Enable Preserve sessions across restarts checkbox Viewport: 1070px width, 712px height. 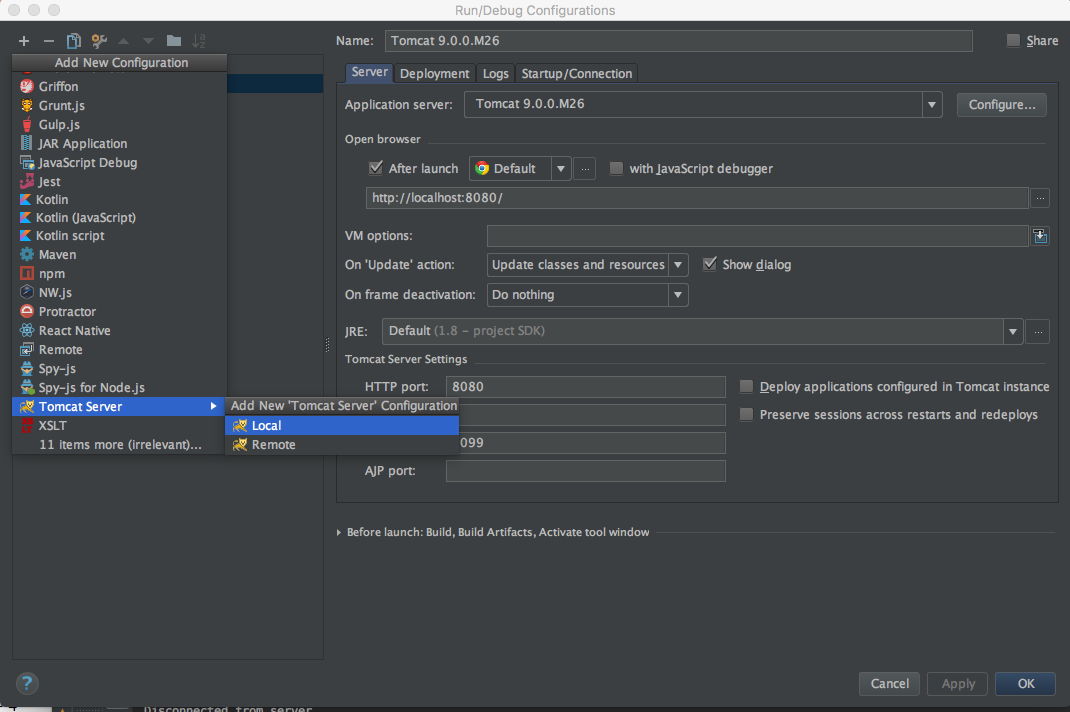747,414
